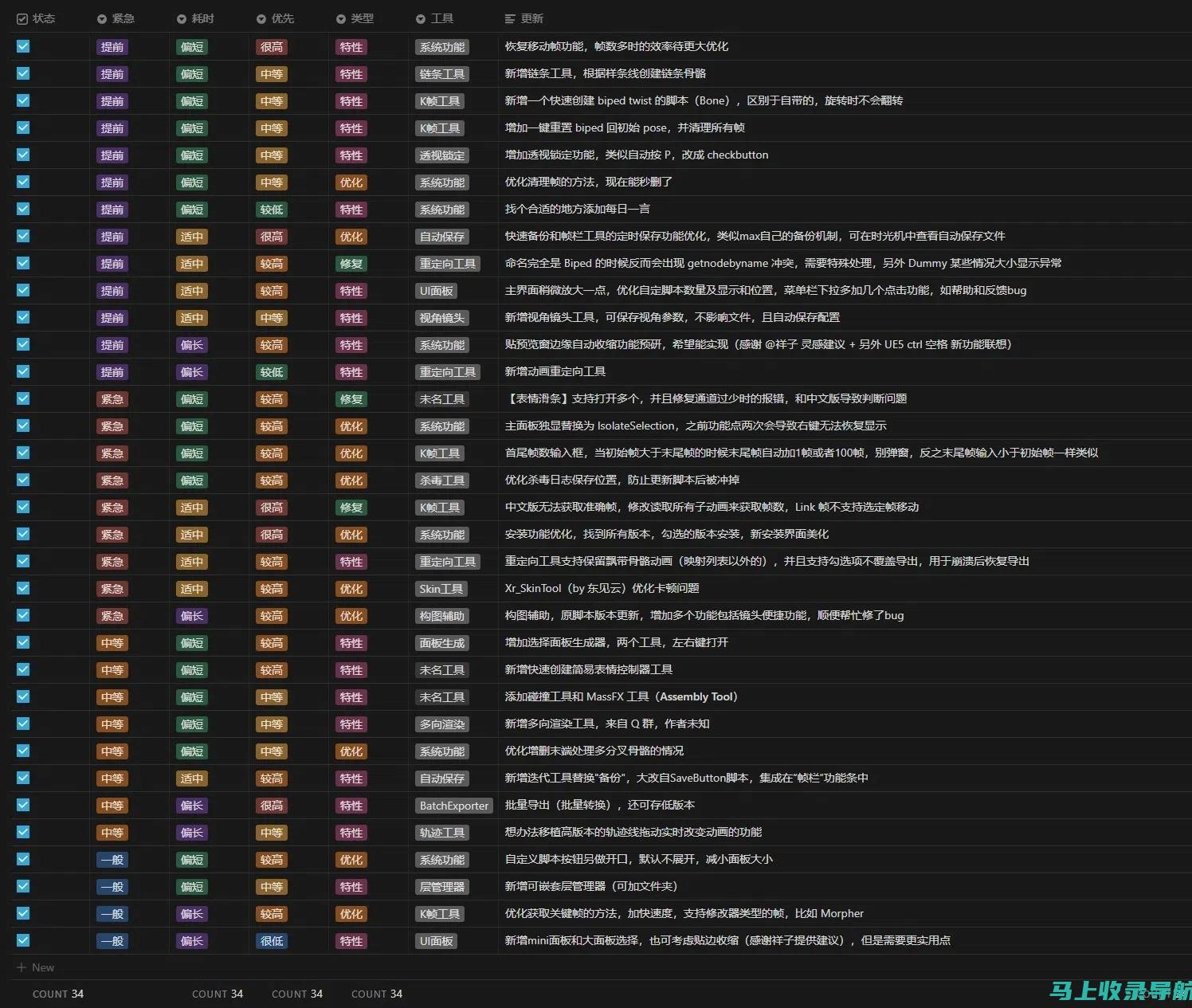Toggle the checkbox of the 找个合适的地方添加每日一言 row
Image resolution: width=1192 pixels, height=1008 pixels.
[23, 209]
